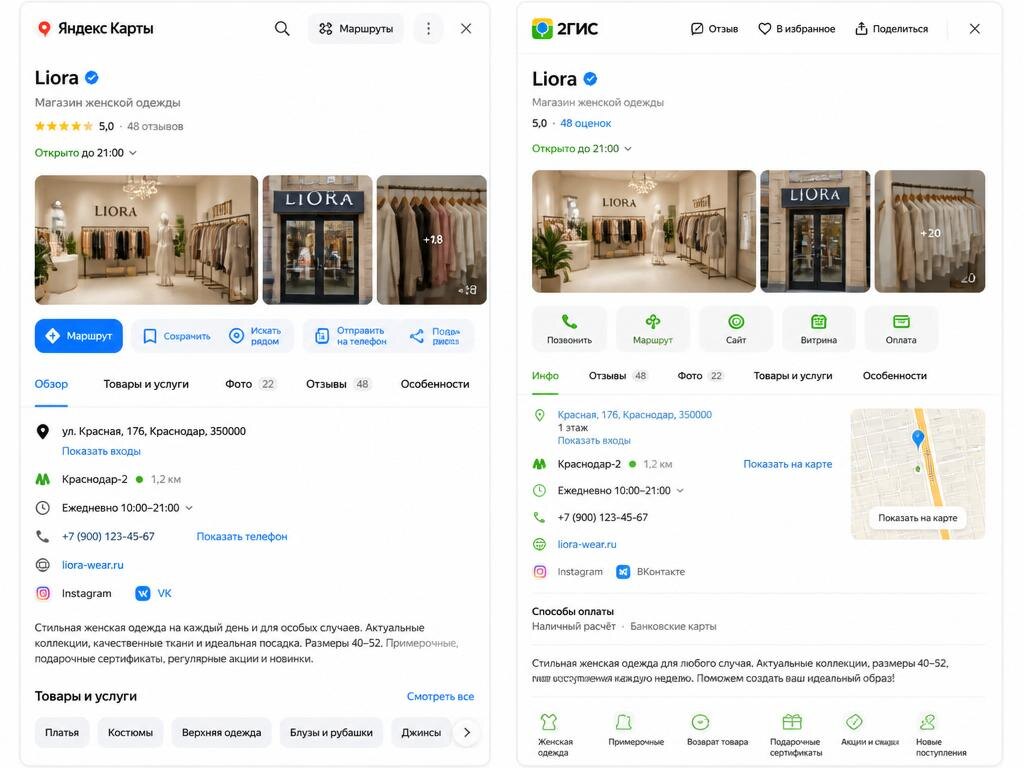1024x768 pixels.
Task: Click Показать входы link in Yandex Maps
Action: (101, 451)
